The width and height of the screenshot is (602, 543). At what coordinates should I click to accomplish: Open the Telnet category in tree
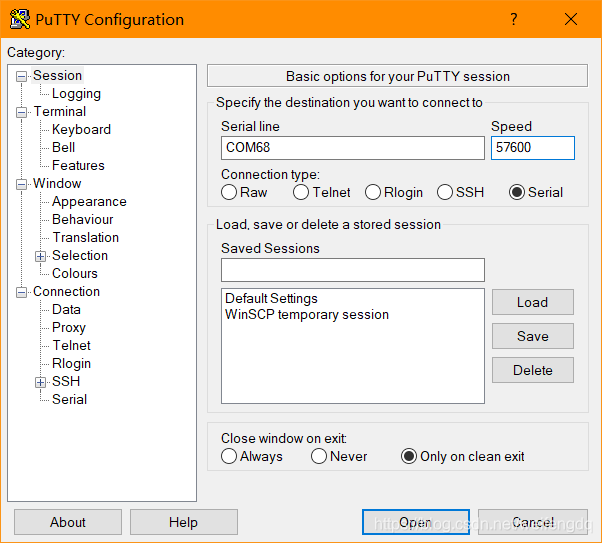pos(71,346)
